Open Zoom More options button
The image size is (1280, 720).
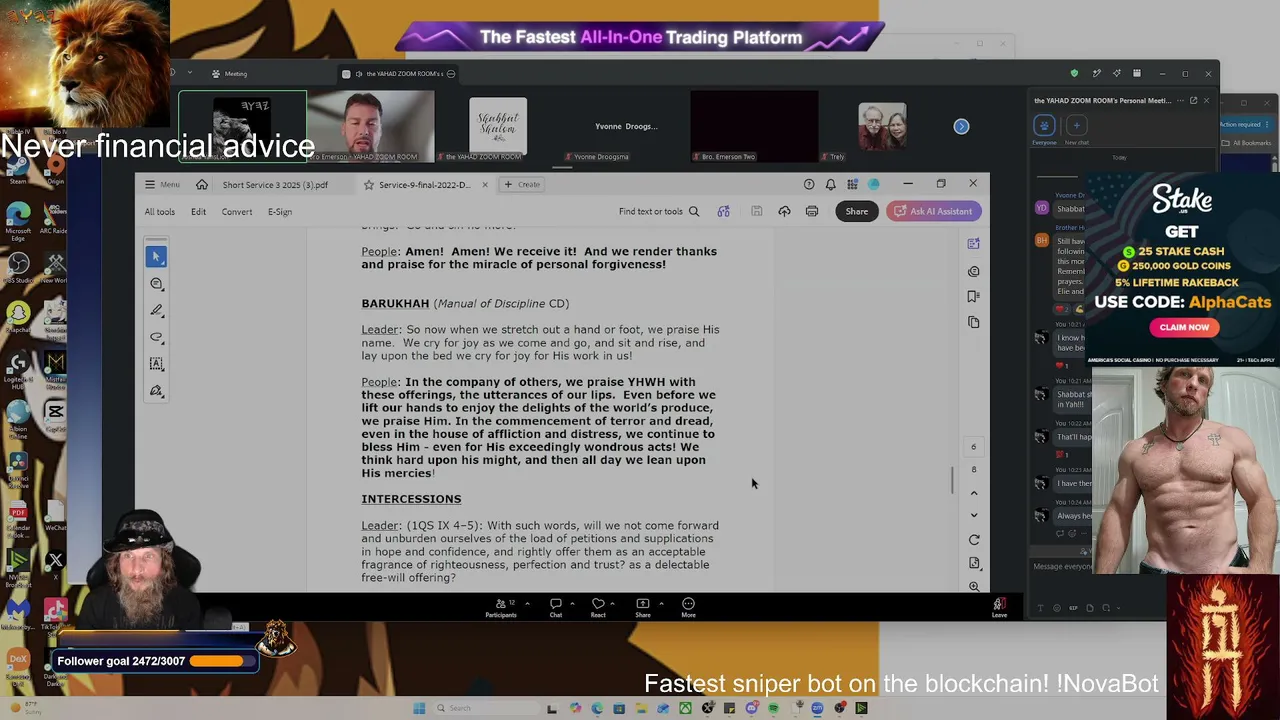[x=688, y=608]
